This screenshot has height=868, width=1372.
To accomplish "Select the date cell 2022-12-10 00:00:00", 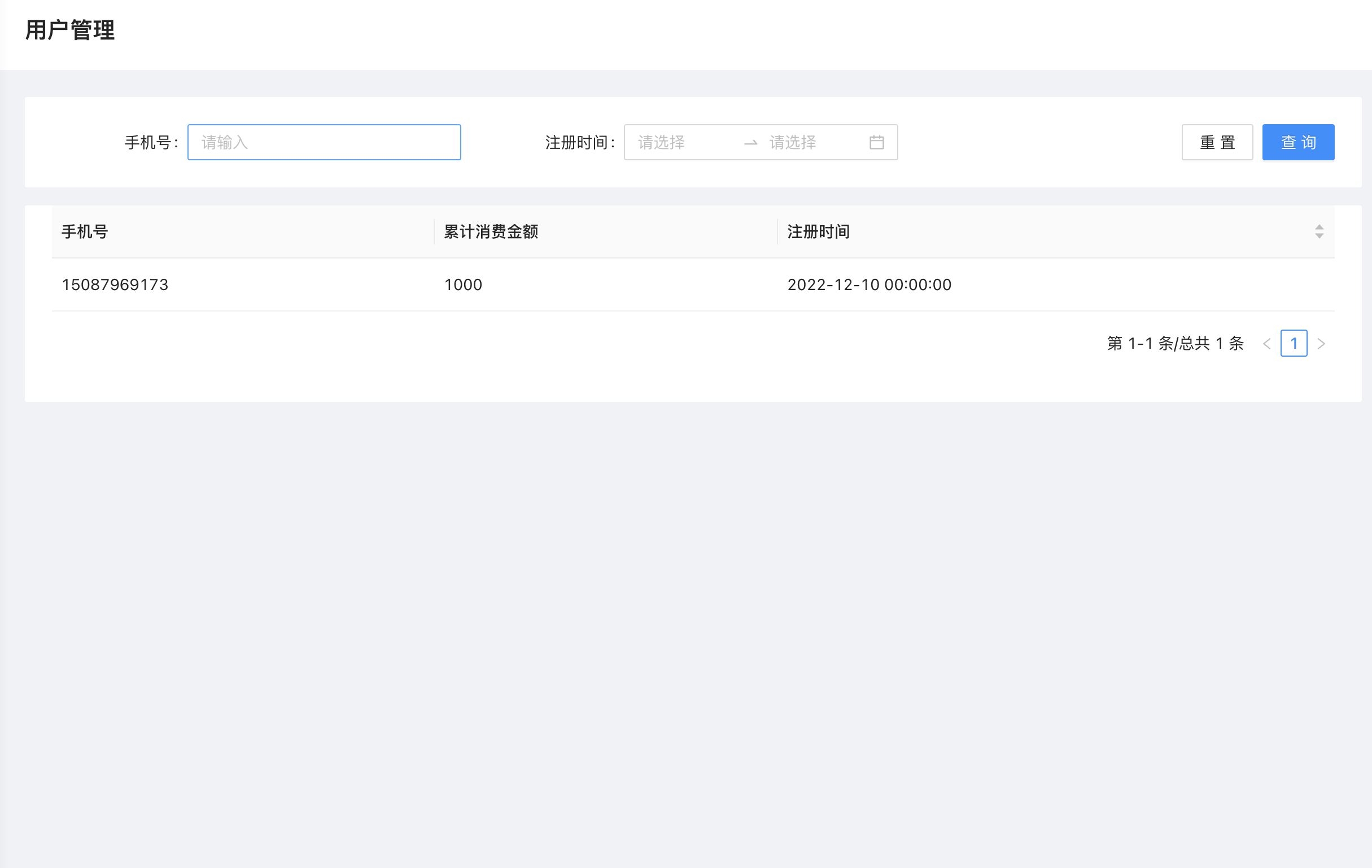I will (869, 284).
